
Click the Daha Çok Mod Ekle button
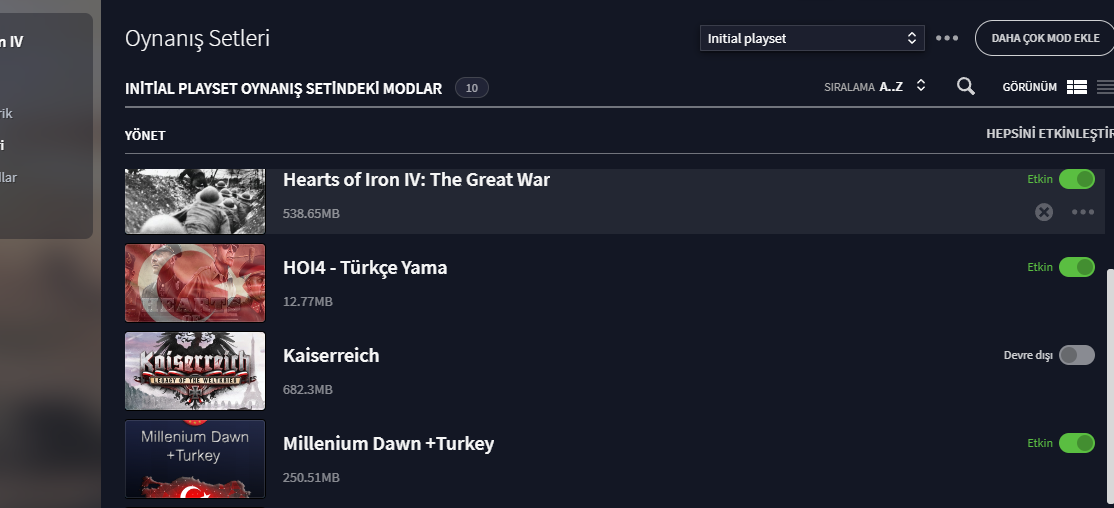(x=1044, y=38)
